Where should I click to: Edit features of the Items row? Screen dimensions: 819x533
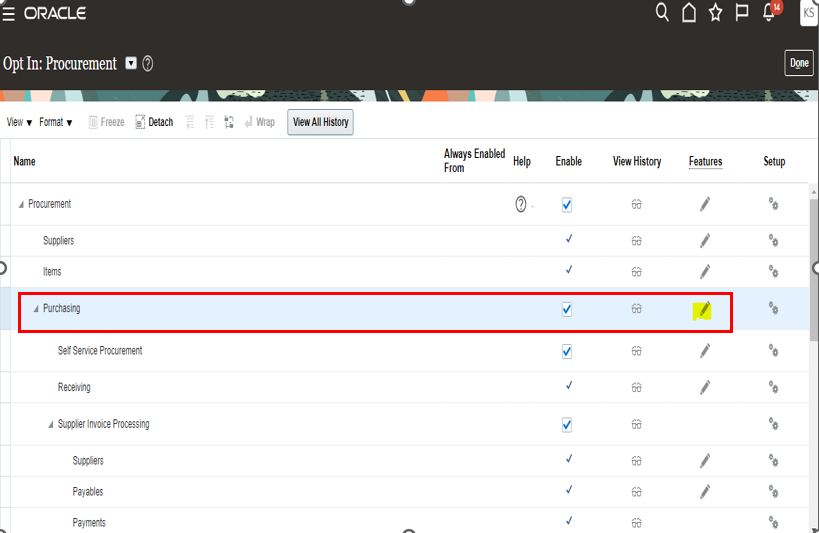705,271
